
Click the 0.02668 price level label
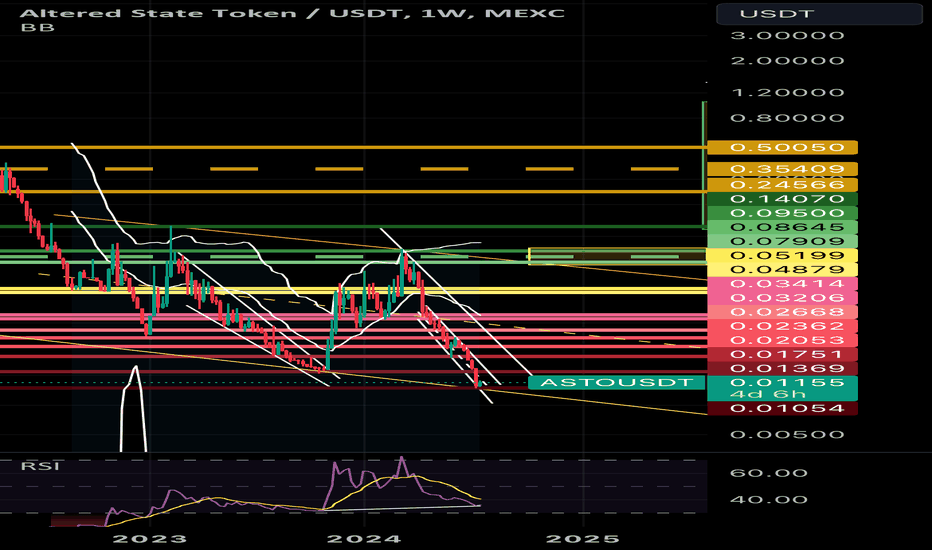coord(782,312)
